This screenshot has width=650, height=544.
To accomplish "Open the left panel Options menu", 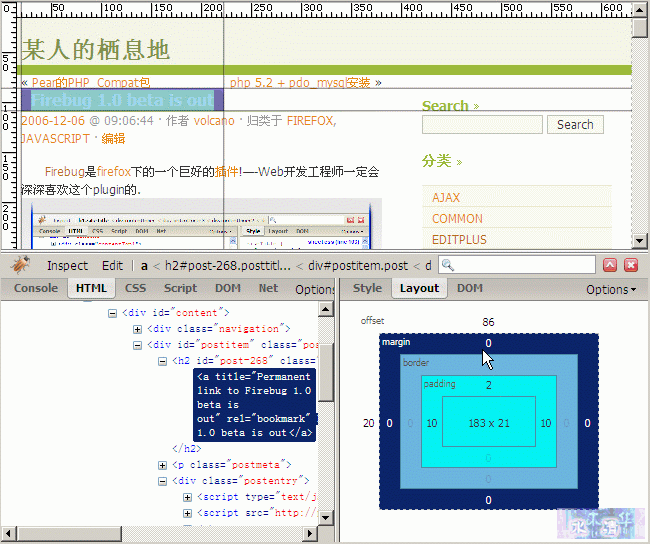I will point(315,289).
